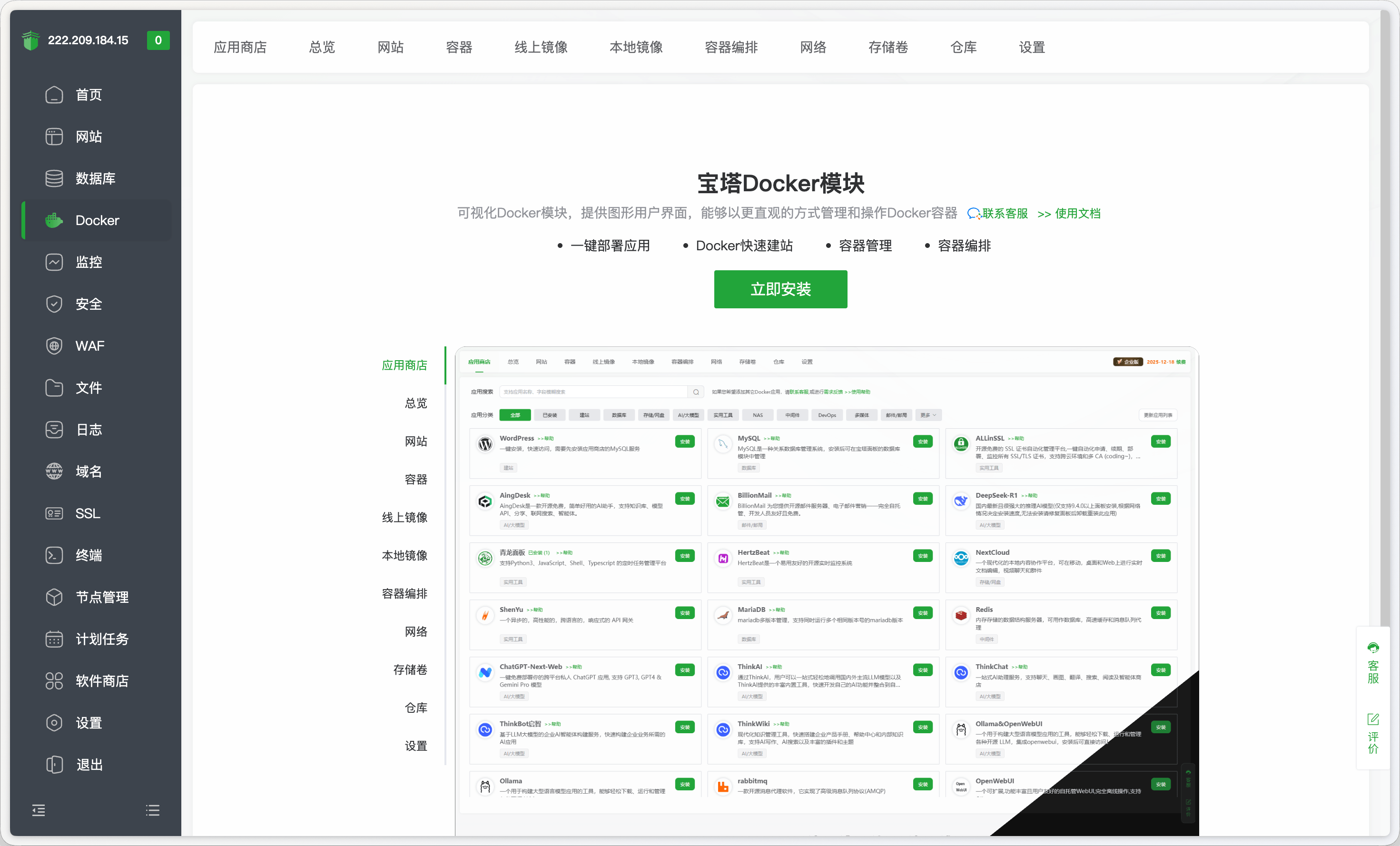
Task: Open the 监控 monitoring panel
Action: 89,262
